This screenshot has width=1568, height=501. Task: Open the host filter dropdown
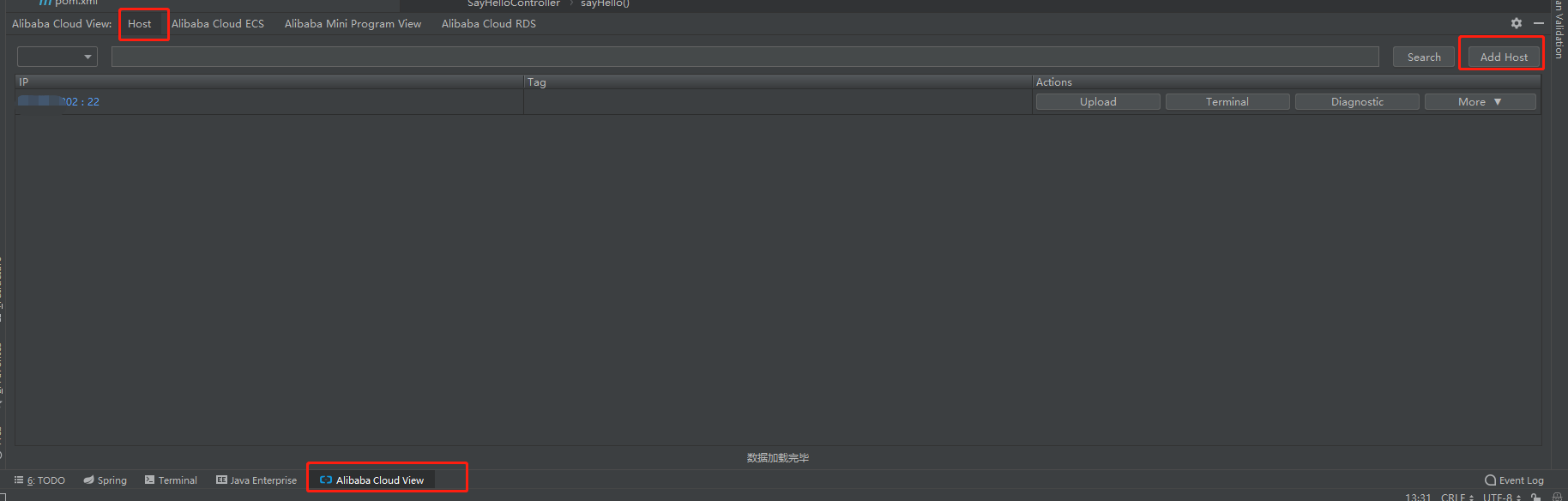click(x=57, y=57)
